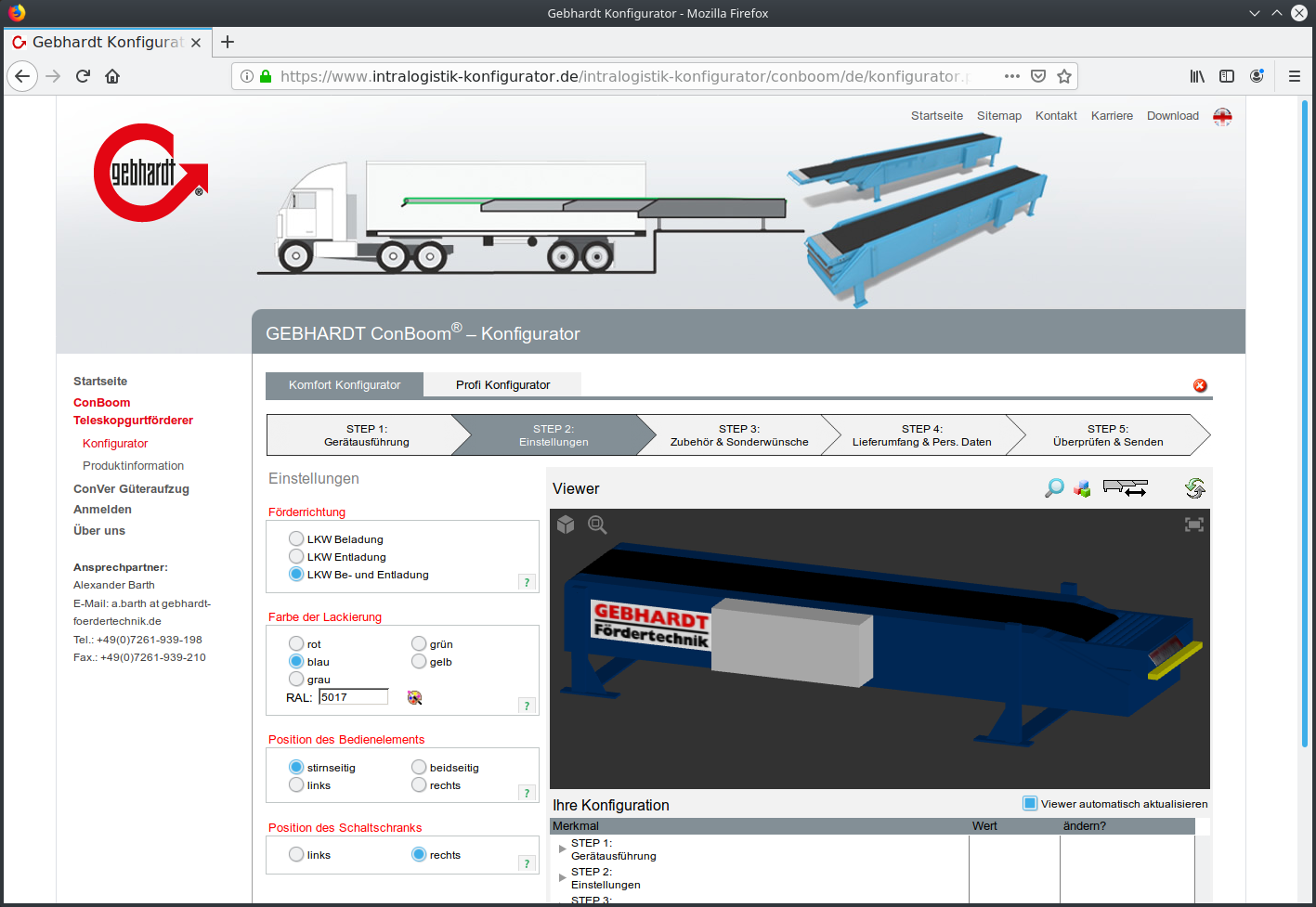Open the Sitemap link in top navigation
This screenshot has height=907, width=1316.
999,116
